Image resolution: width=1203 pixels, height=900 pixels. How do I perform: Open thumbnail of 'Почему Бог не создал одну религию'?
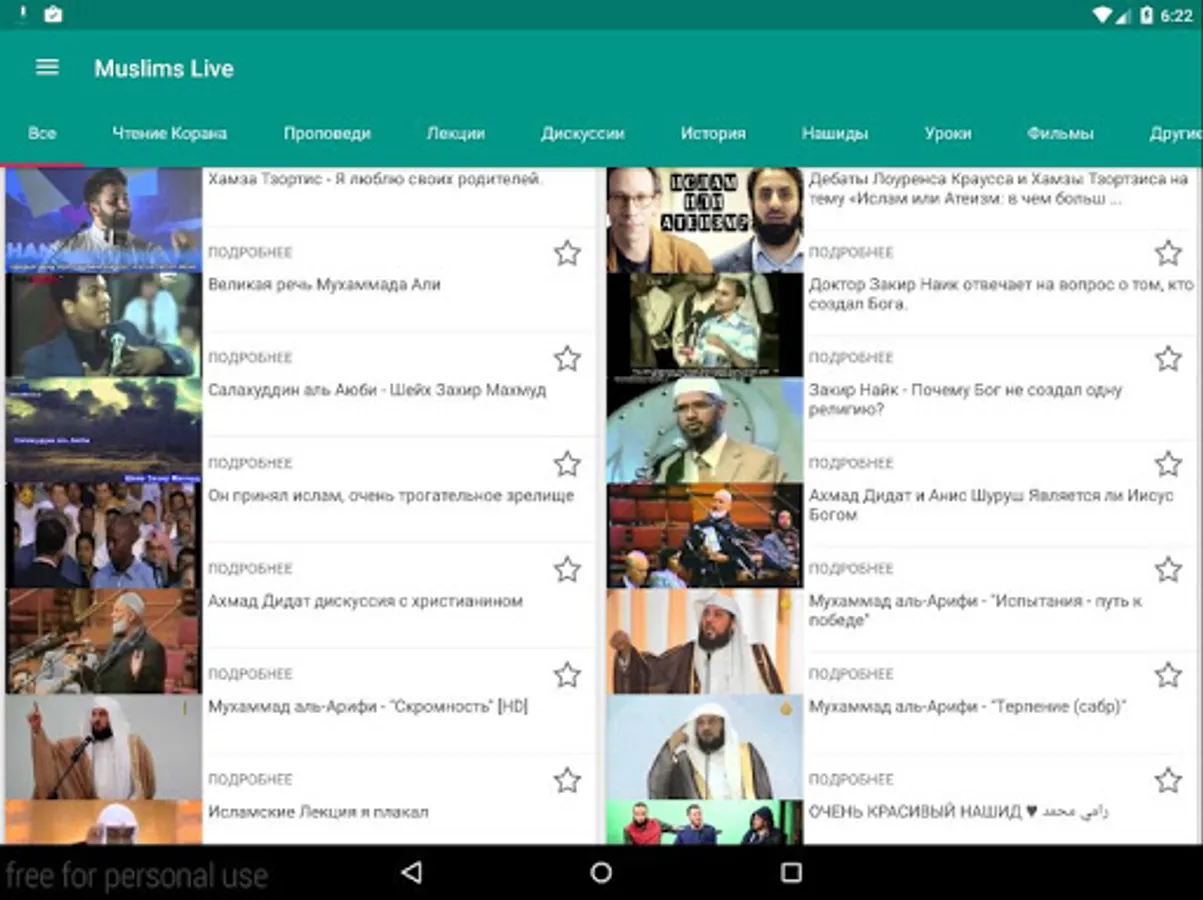(x=705, y=430)
